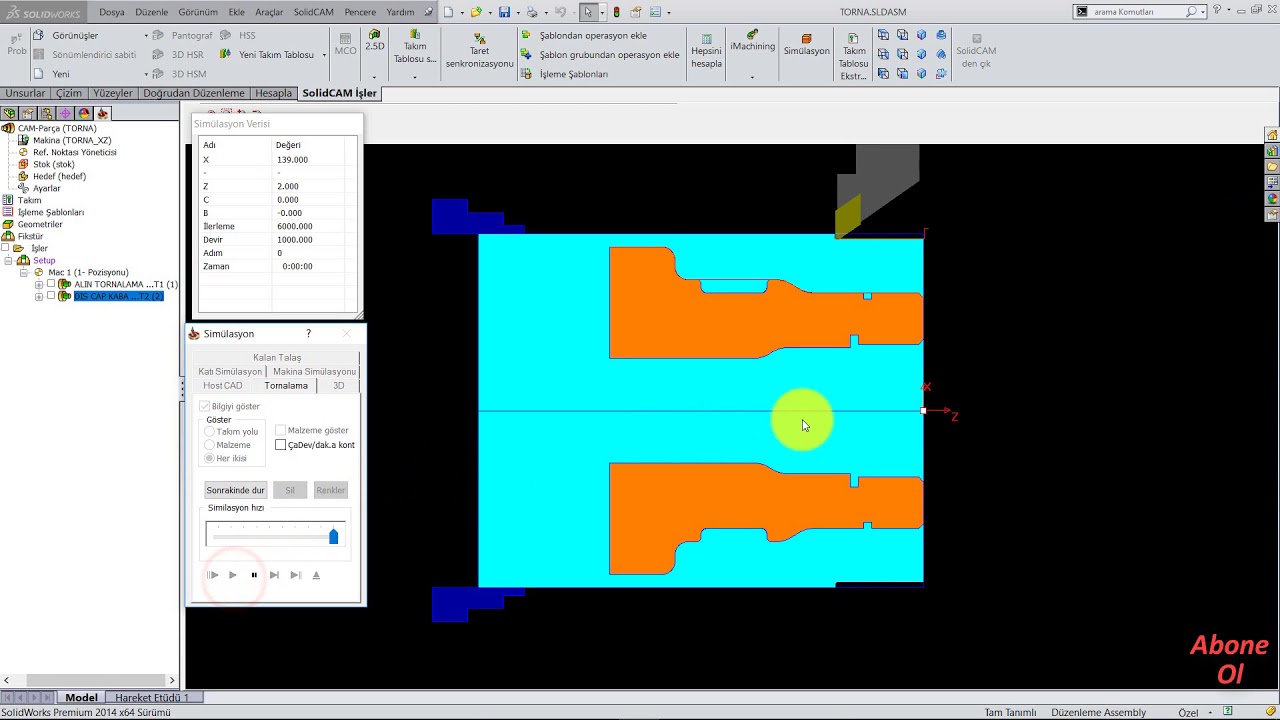Image resolution: width=1280 pixels, height=720 pixels.
Task: Click in the arama Komutları search field
Action: [x=1138, y=12]
